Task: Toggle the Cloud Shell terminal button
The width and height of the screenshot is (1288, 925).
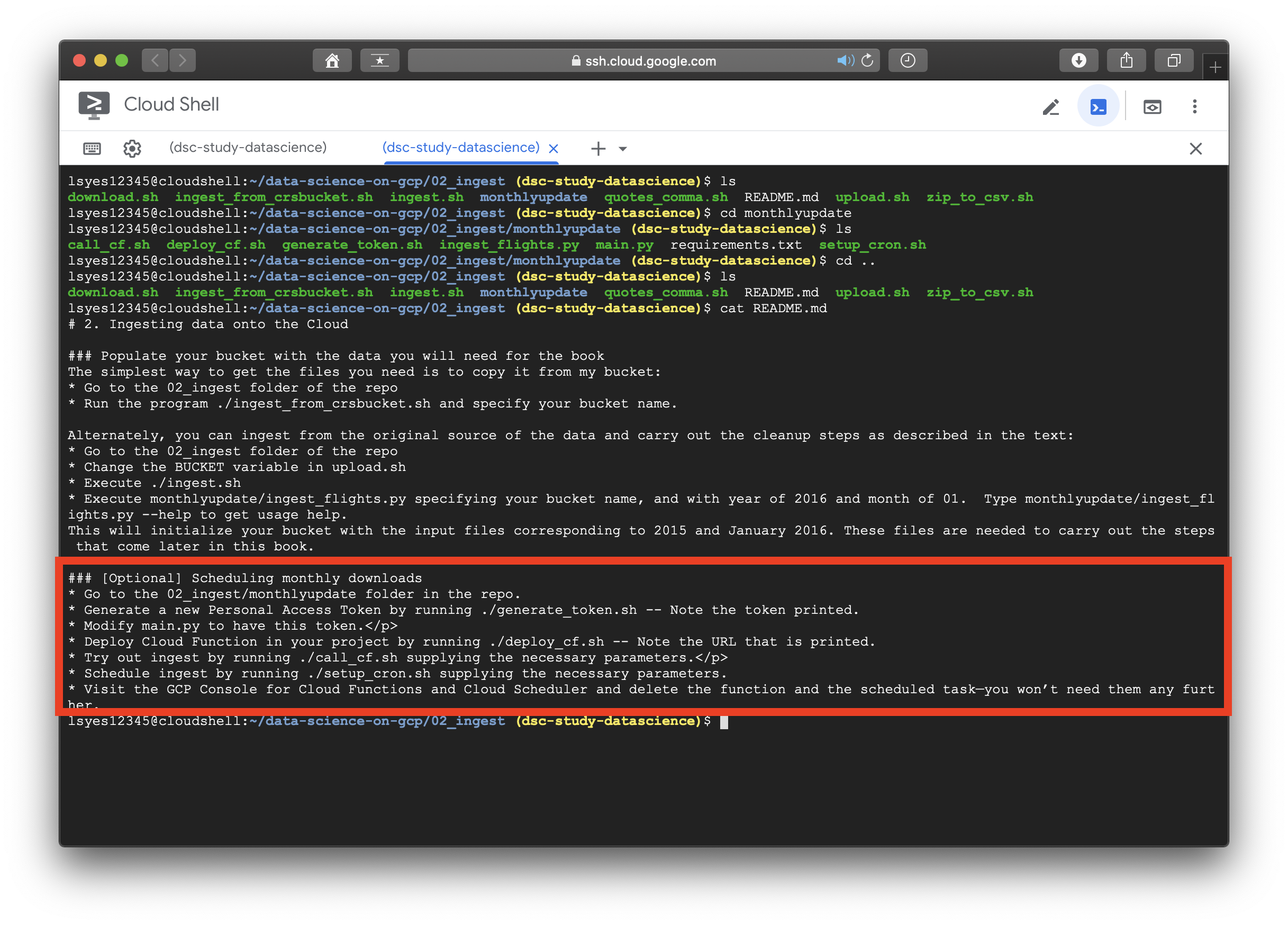Action: 1097,107
